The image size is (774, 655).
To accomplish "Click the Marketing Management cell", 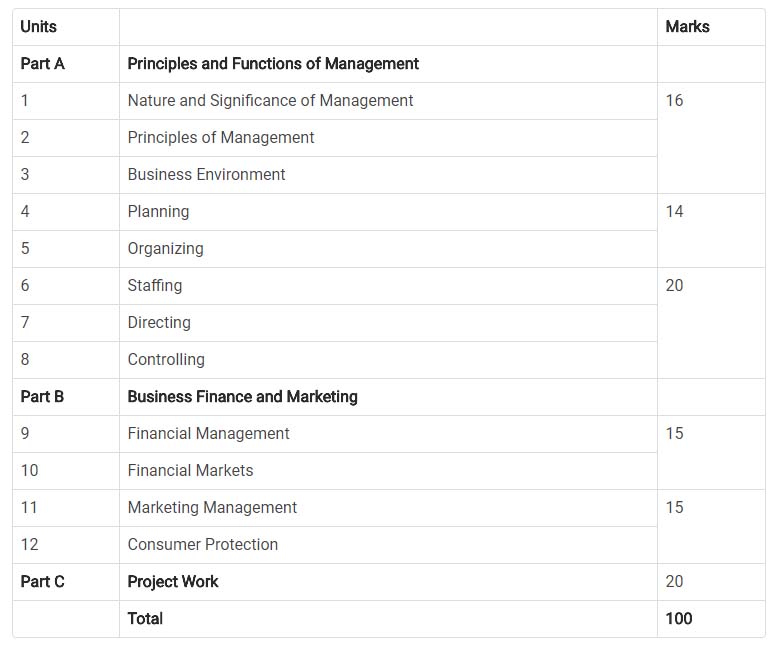I will click(x=212, y=508).
